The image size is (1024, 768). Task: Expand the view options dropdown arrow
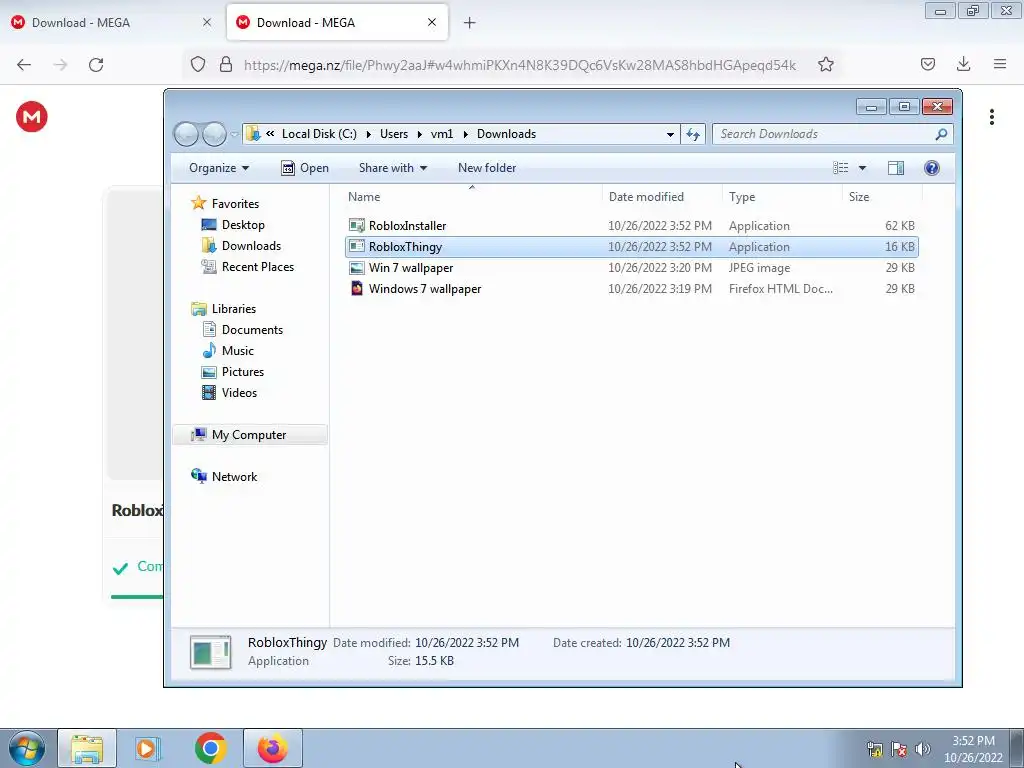click(862, 168)
